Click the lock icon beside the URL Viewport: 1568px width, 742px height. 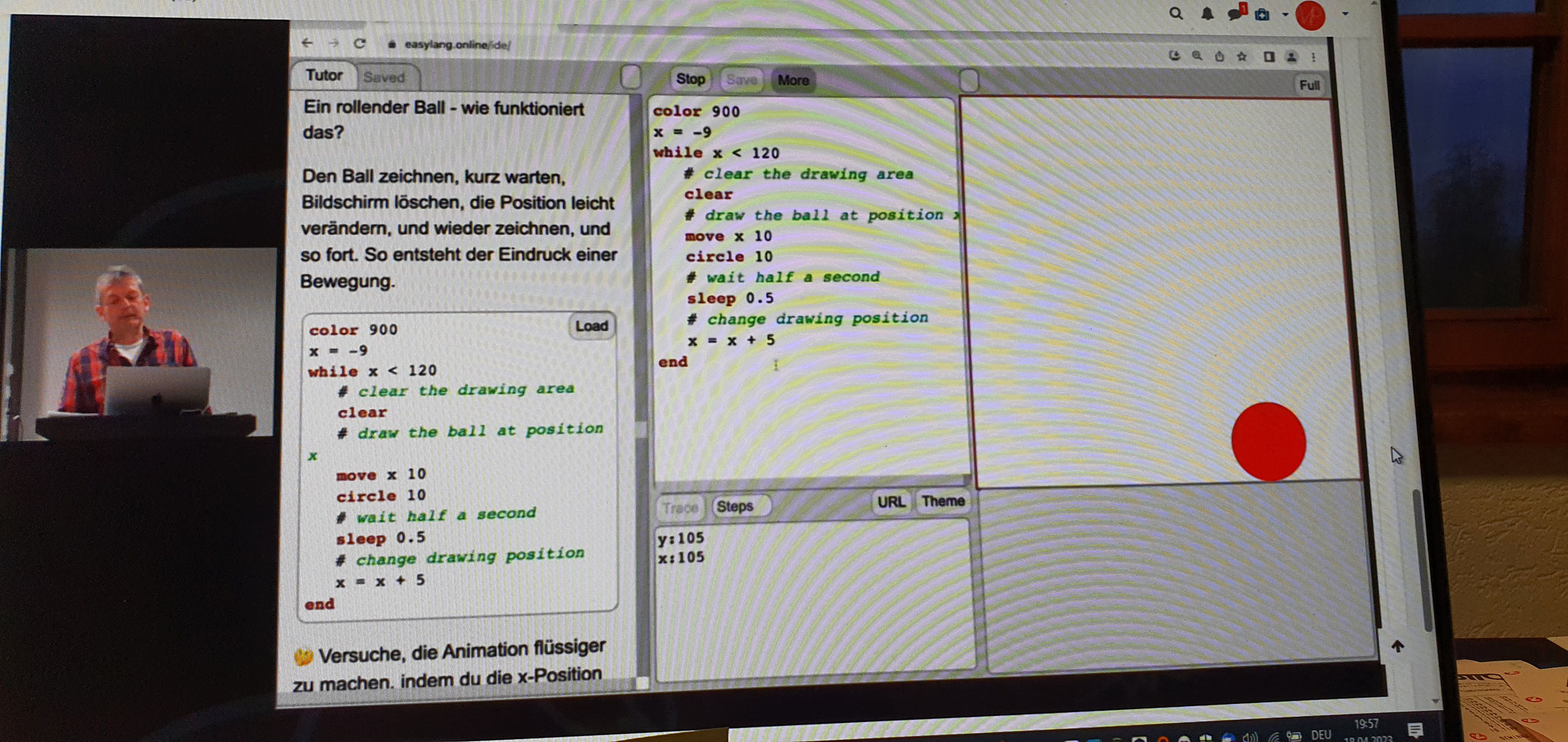[392, 44]
